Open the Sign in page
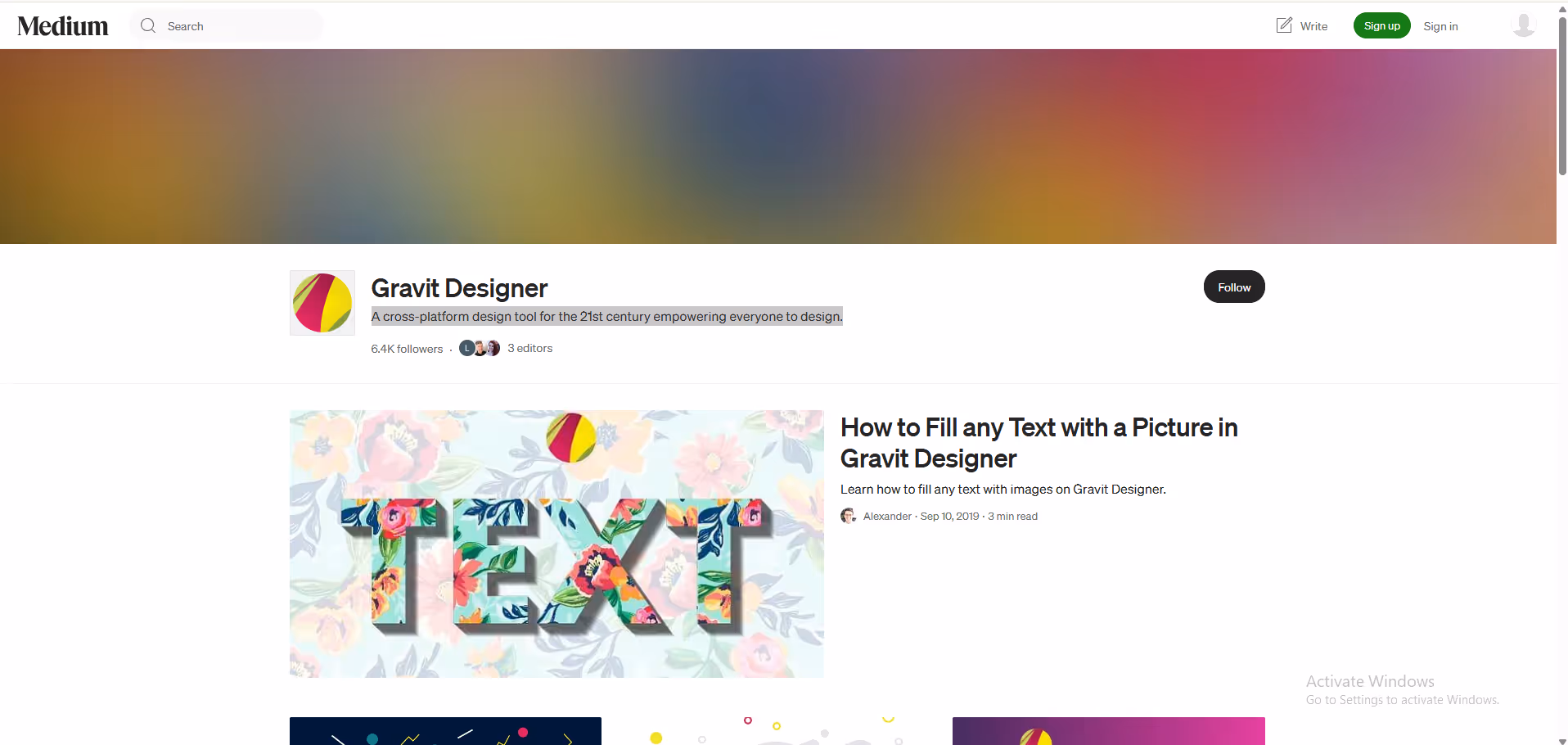The width and height of the screenshot is (1568, 745). (x=1440, y=25)
